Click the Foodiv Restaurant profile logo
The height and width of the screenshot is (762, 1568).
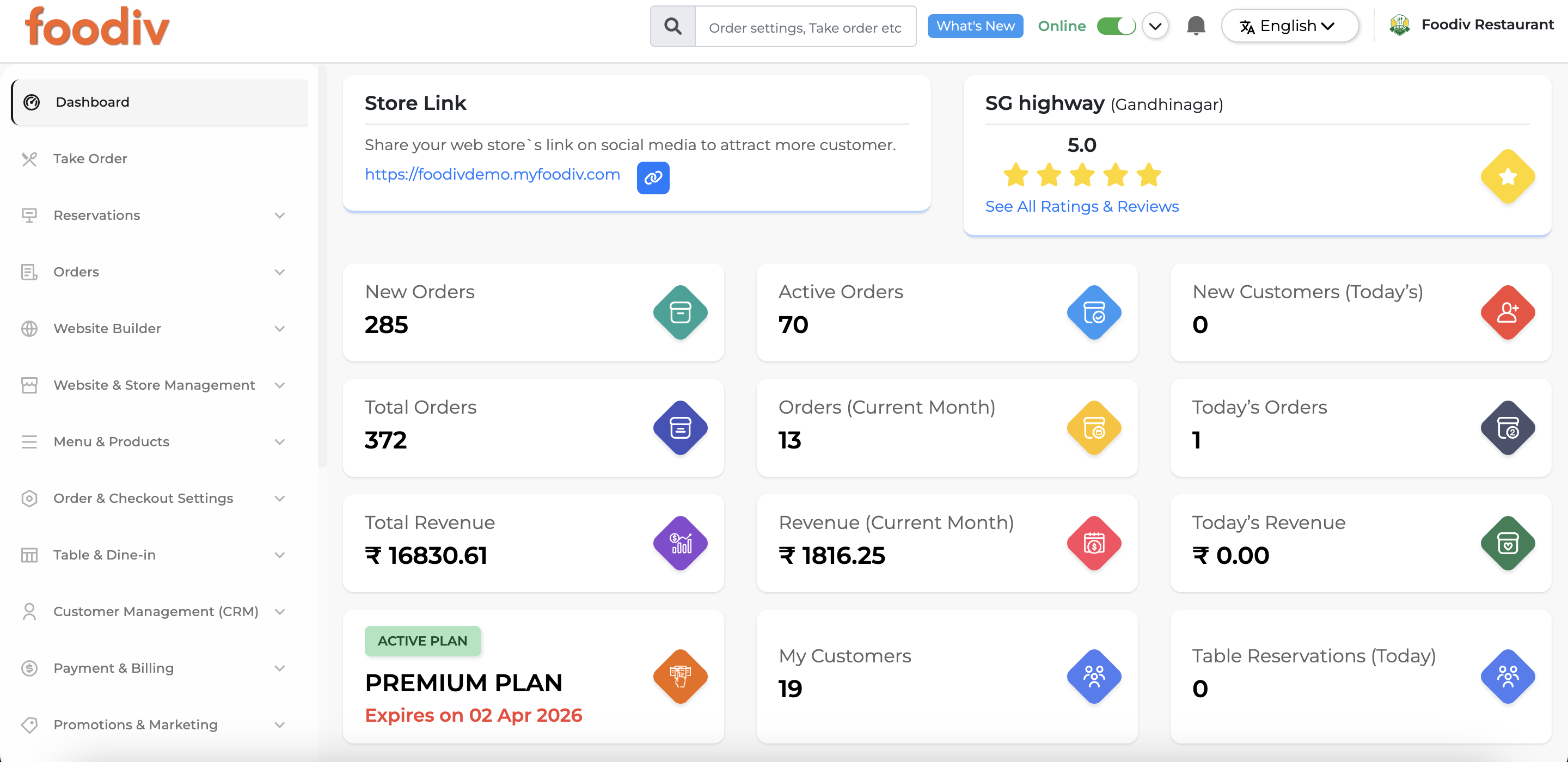point(1399,25)
